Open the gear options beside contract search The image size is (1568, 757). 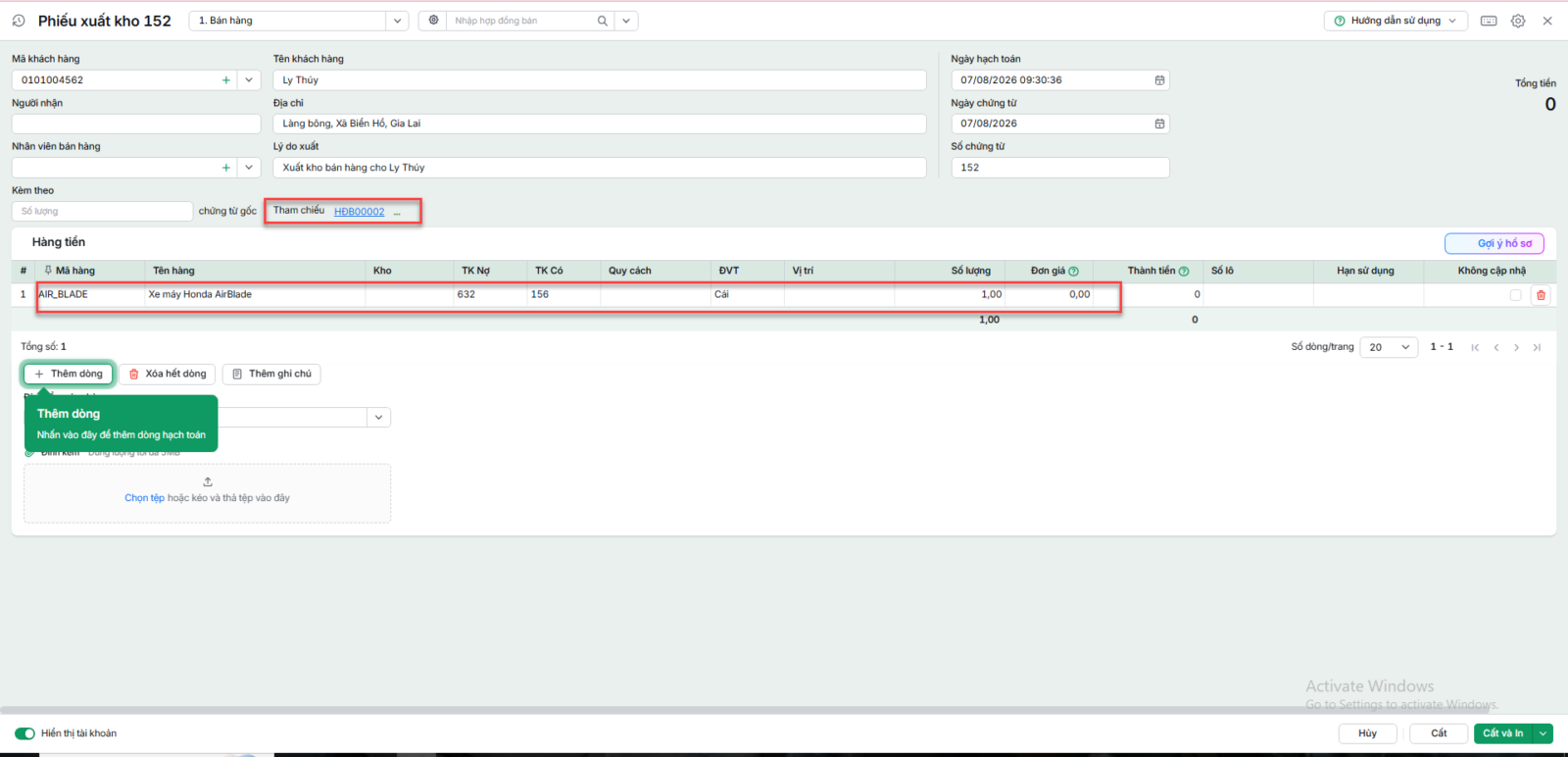[x=433, y=21]
